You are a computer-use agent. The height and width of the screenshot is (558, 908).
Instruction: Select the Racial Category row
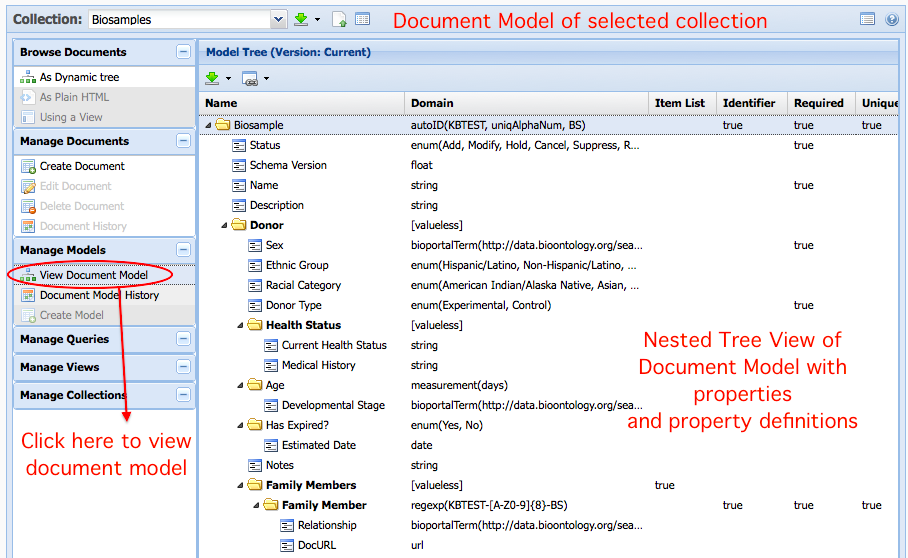(x=549, y=285)
